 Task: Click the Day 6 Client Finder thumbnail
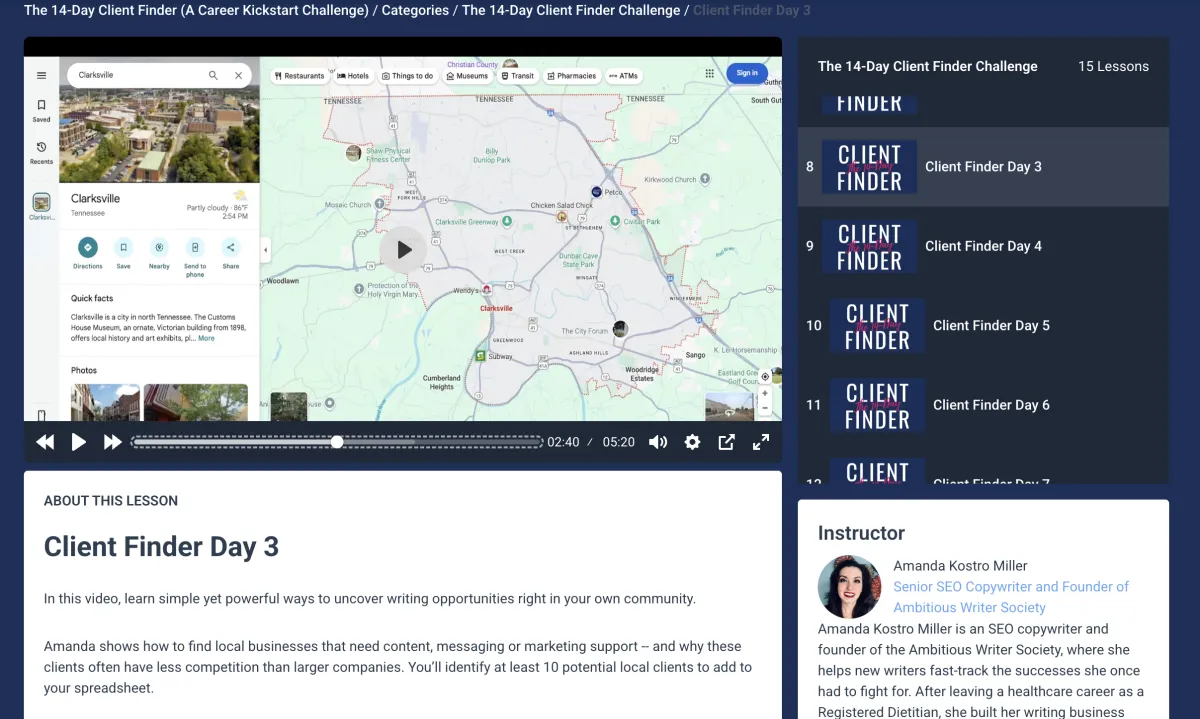click(x=877, y=405)
